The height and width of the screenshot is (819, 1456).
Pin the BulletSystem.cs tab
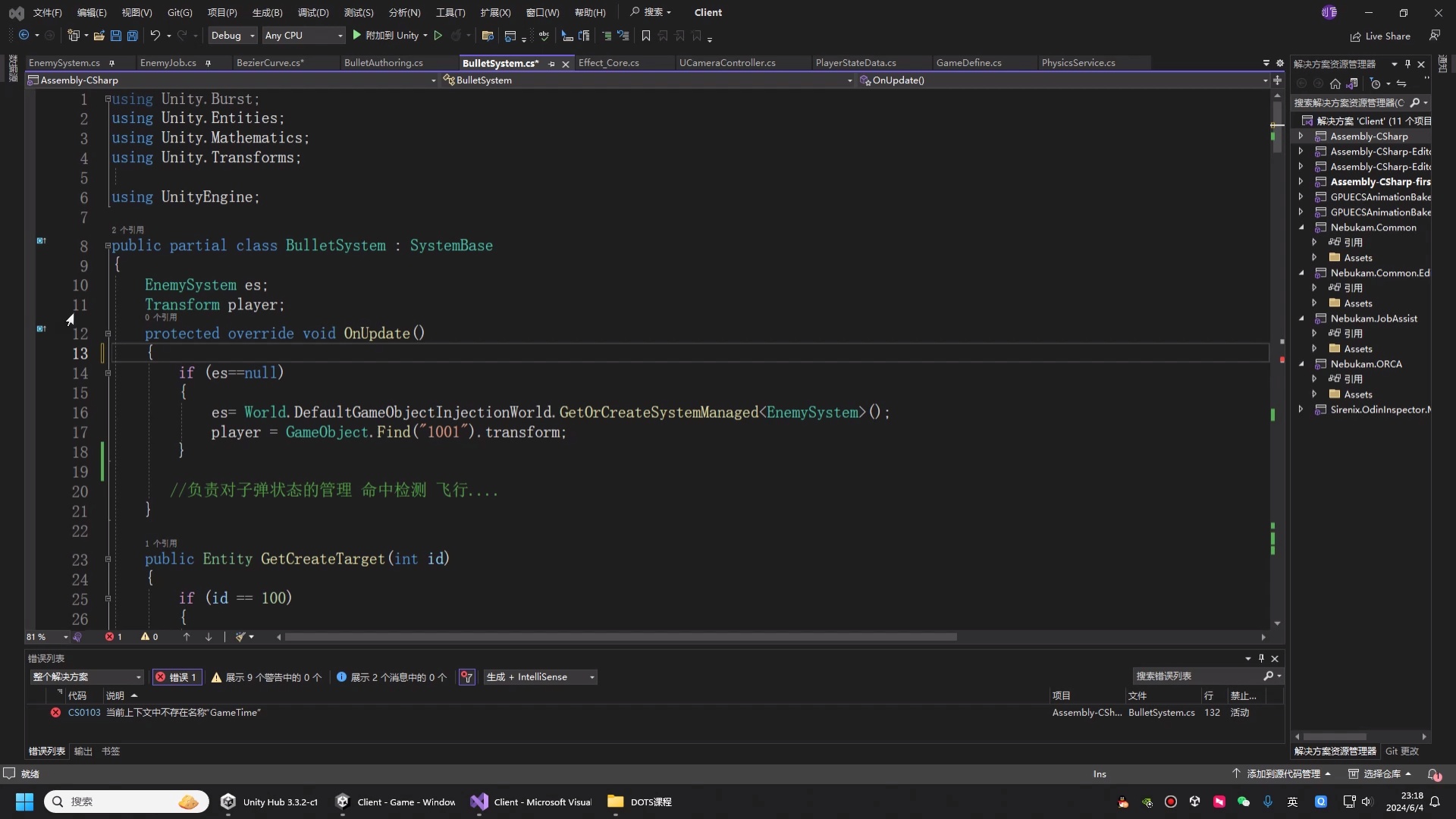pos(552,64)
